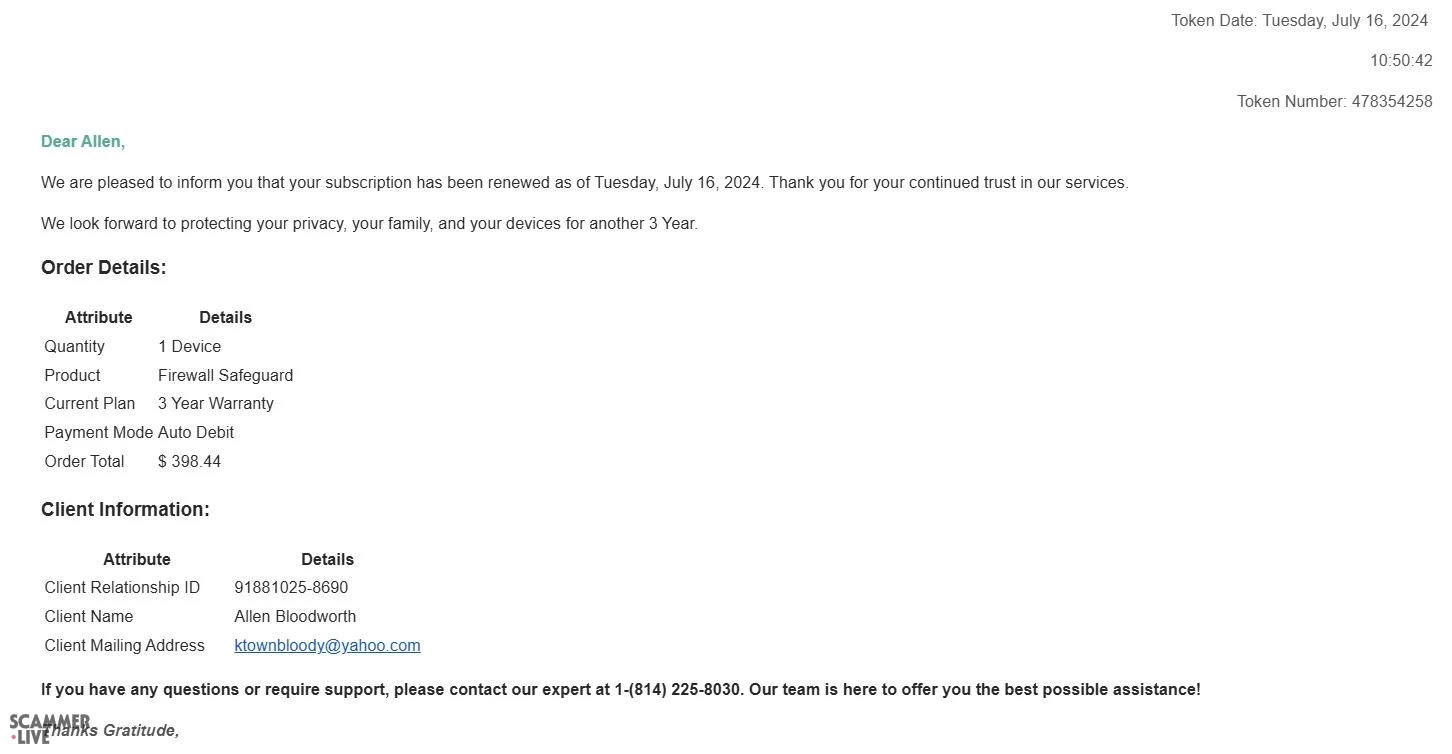
Task: Click the Token Number 478354258 text
Action: (1334, 102)
